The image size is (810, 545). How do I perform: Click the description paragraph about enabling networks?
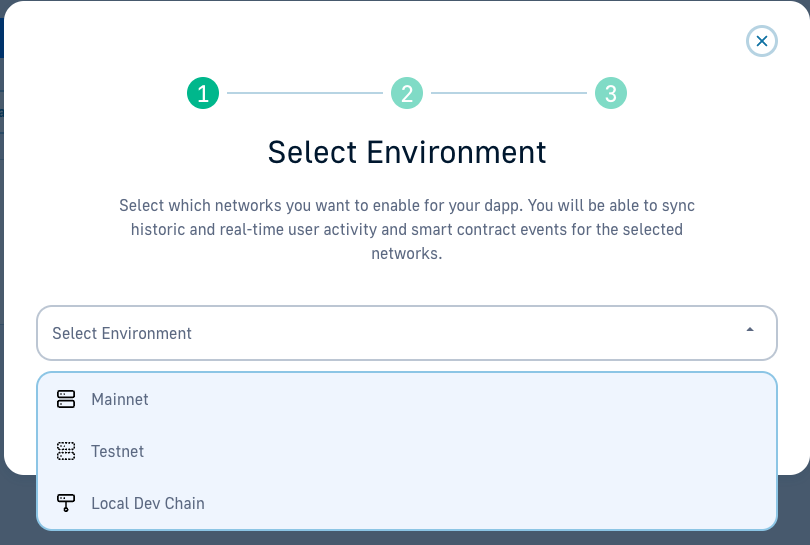(407, 229)
